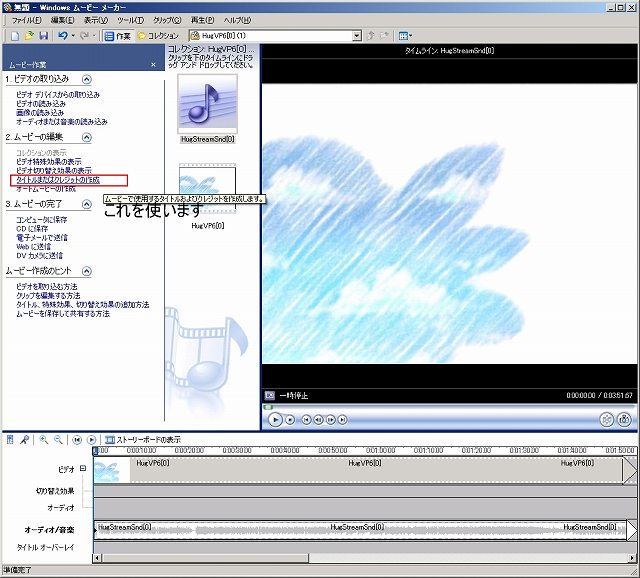Zoom out the timeline with the magnifier minus
This screenshot has height=578, width=640.
pyautogui.click(x=58, y=440)
